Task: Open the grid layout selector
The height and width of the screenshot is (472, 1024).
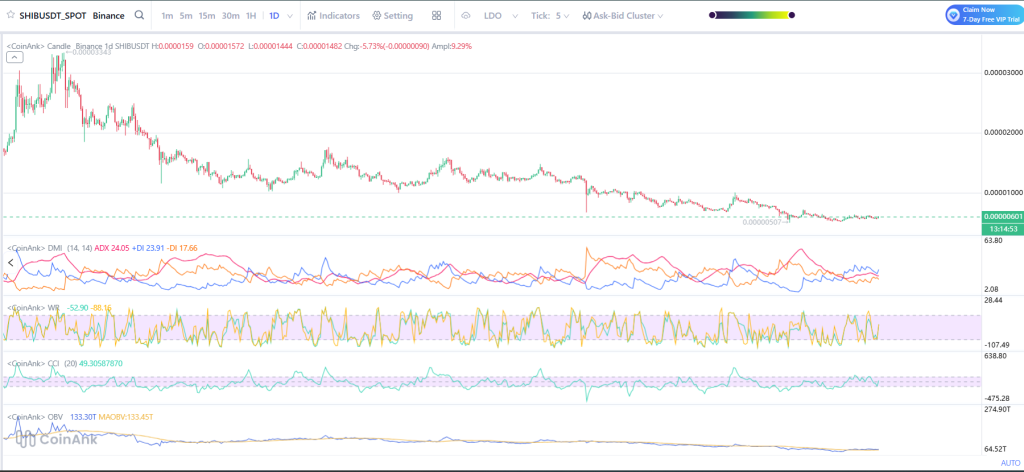Action: (x=437, y=16)
